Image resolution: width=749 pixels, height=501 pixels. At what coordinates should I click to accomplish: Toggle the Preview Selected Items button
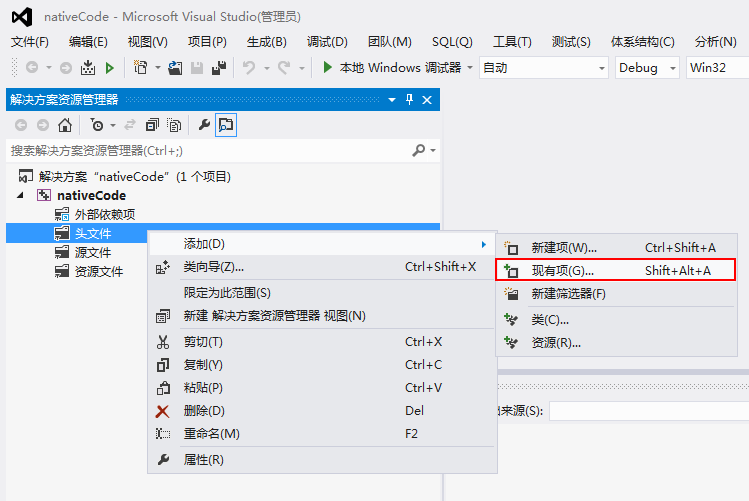(225, 125)
